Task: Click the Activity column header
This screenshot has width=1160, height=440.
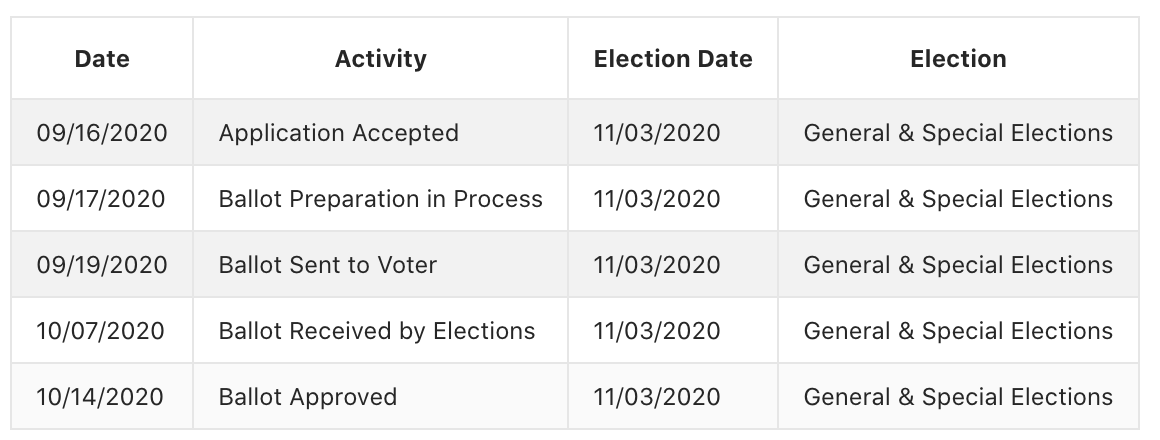Action: click(380, 58)
